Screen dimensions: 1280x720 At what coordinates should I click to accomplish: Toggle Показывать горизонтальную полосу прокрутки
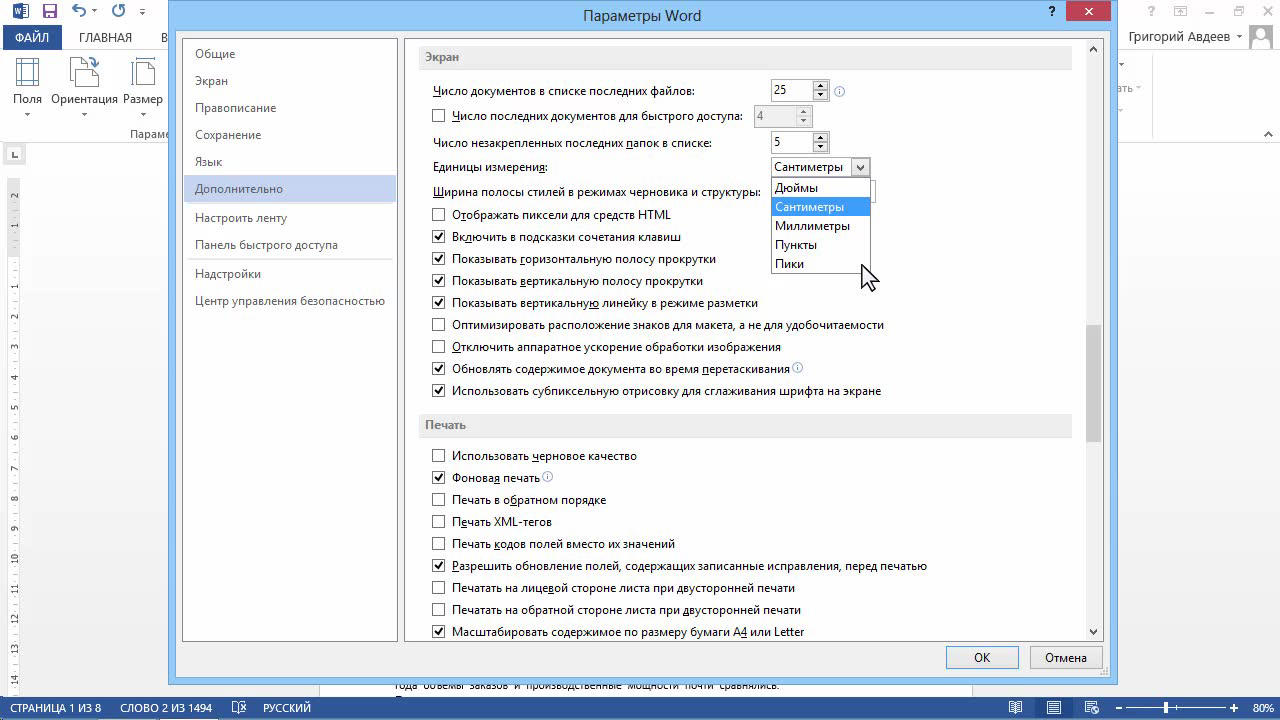coord(439,259)
